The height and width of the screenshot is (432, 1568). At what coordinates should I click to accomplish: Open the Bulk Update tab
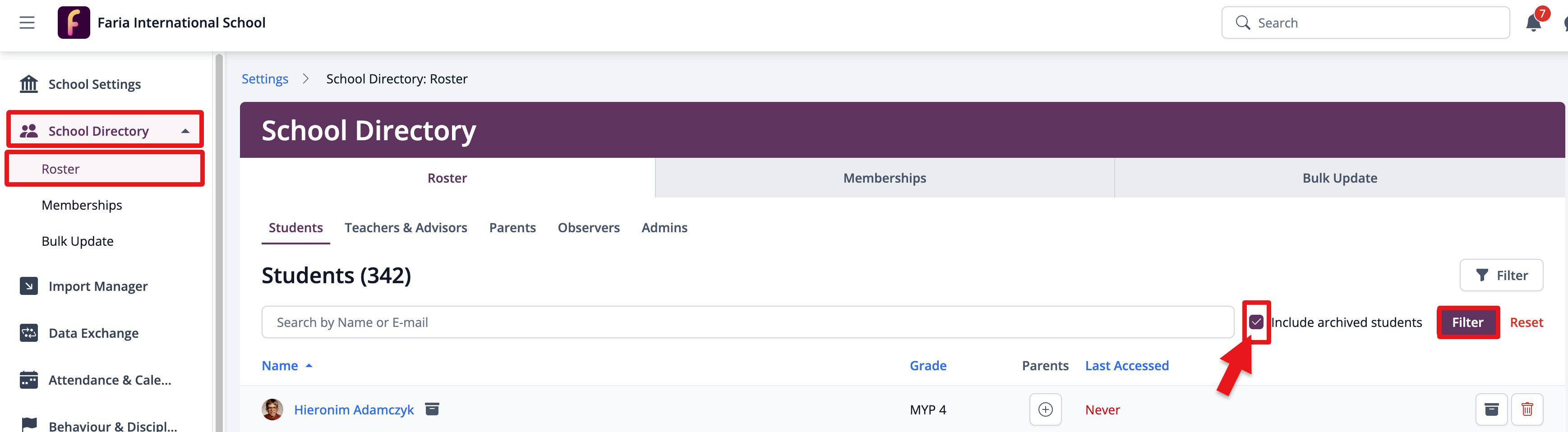(1339, 178)
